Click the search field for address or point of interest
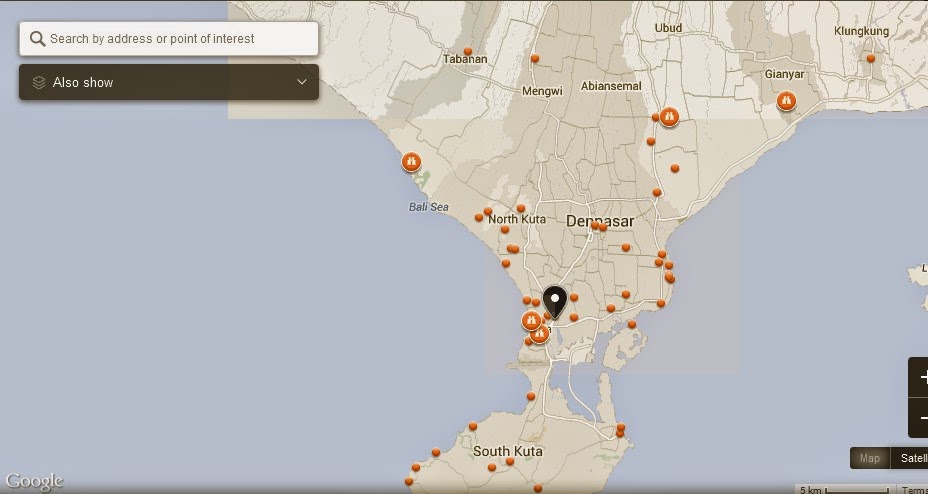This screenshot has height=494, width=928. (x=169, y=39)
